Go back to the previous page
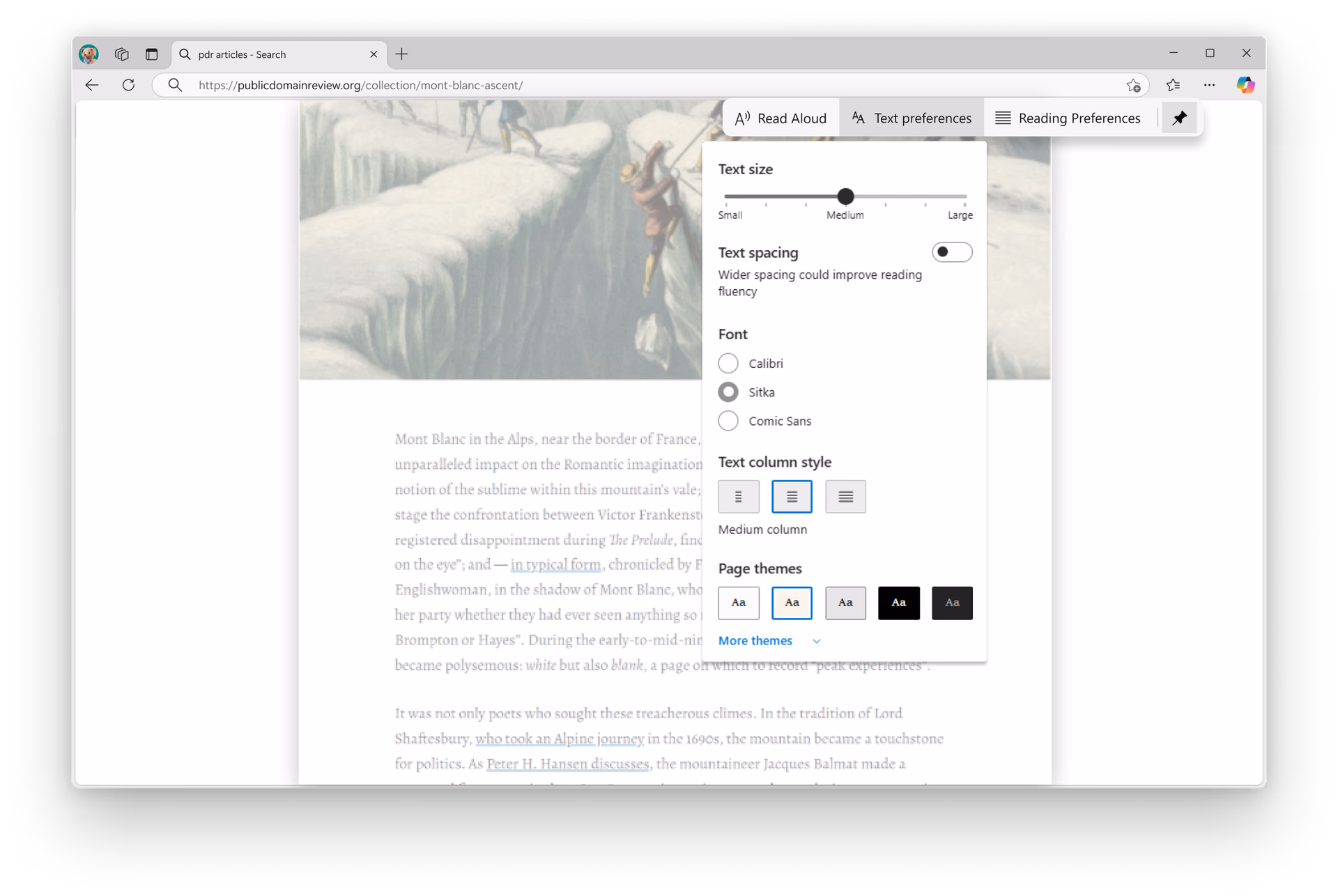This screenshot has height=896, width=1338. pyautogui.click(x=92, y=85)
